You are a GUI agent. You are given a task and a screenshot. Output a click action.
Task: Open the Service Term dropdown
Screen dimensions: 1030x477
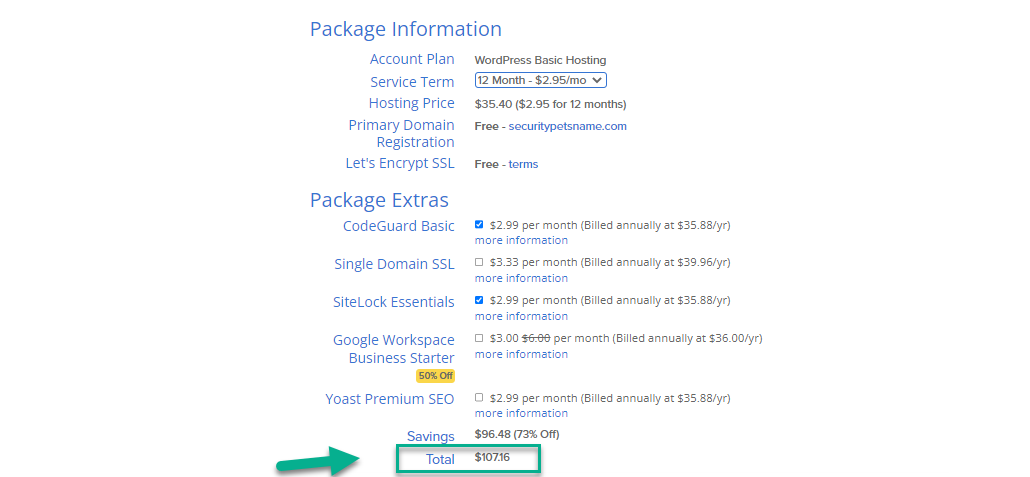[x=540, y=80]
